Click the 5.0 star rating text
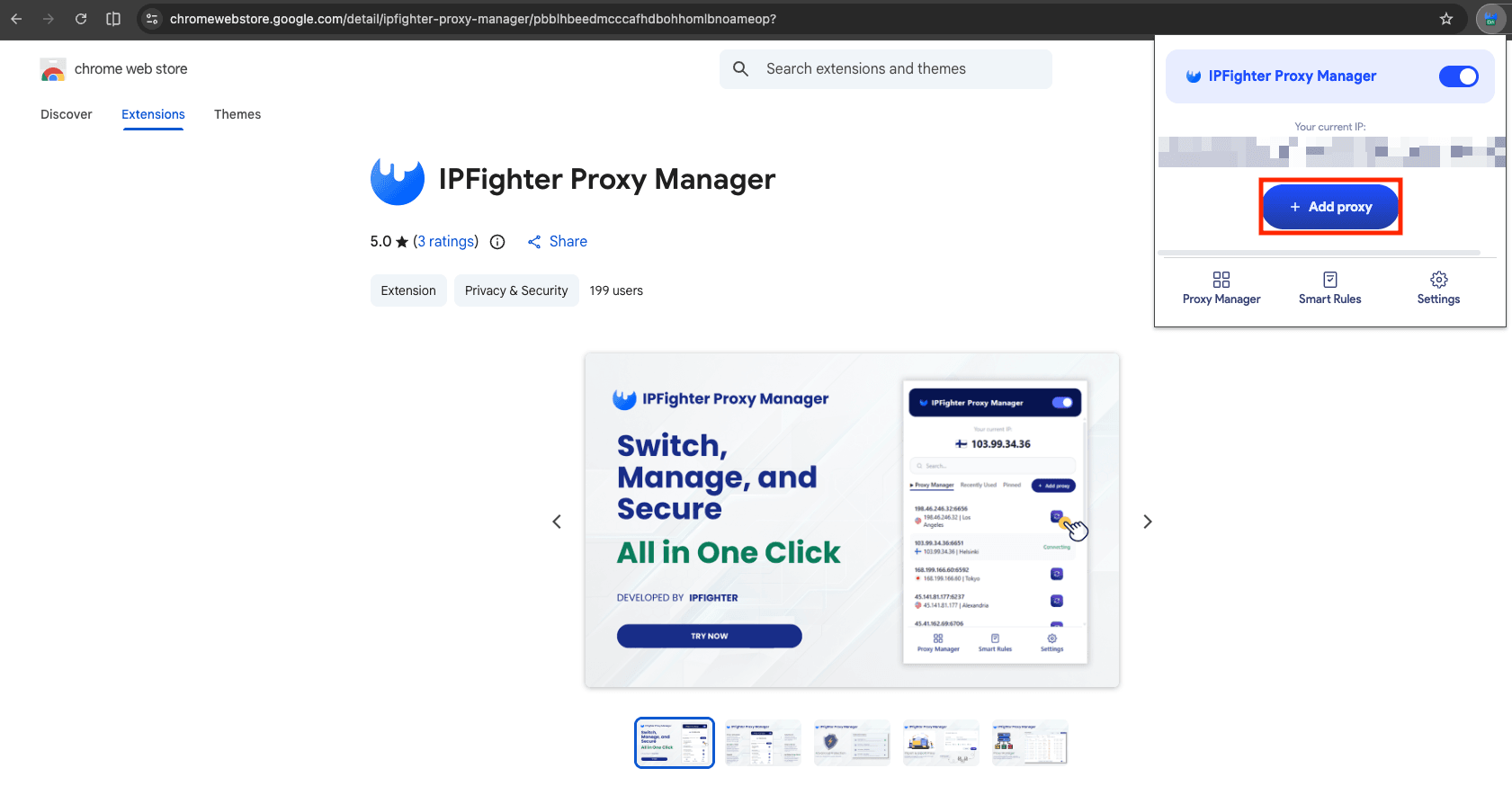 [x=389, y=242]
